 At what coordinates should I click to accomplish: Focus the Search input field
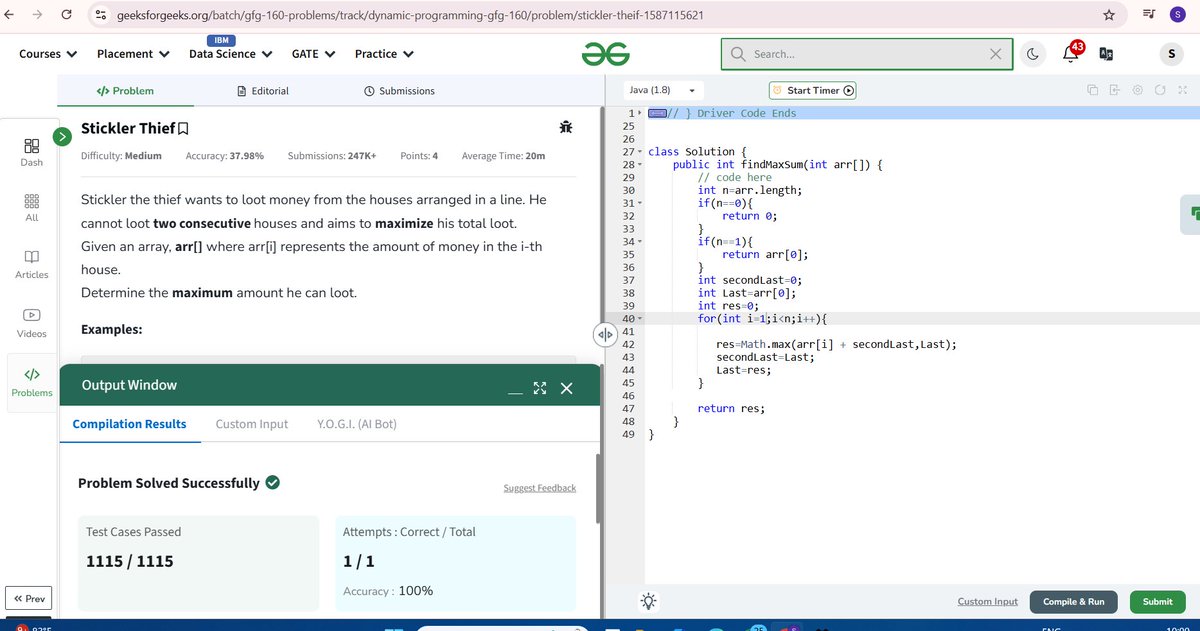[x=867, y=54]
